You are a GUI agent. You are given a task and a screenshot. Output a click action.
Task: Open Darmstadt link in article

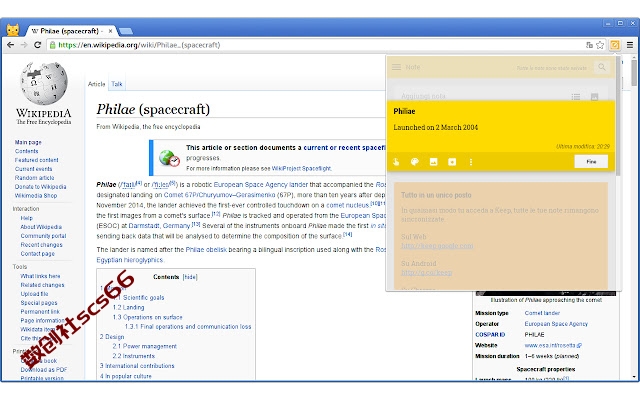click(x=144, y=226)
